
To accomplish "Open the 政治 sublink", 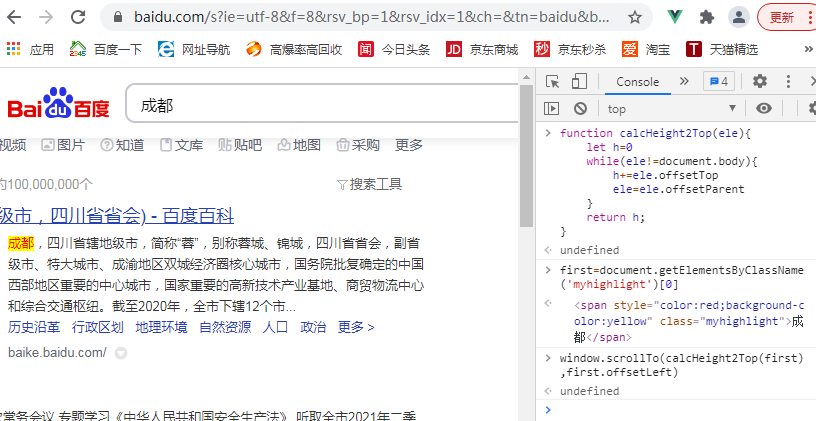I will click(x=313, y=327).
